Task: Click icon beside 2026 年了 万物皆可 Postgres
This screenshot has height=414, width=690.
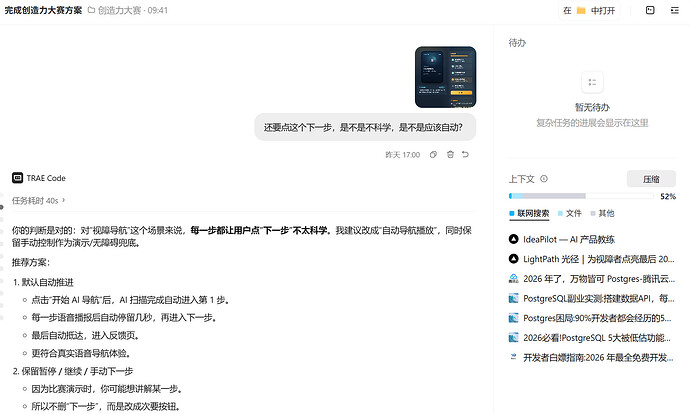Action: click(514, 278)
